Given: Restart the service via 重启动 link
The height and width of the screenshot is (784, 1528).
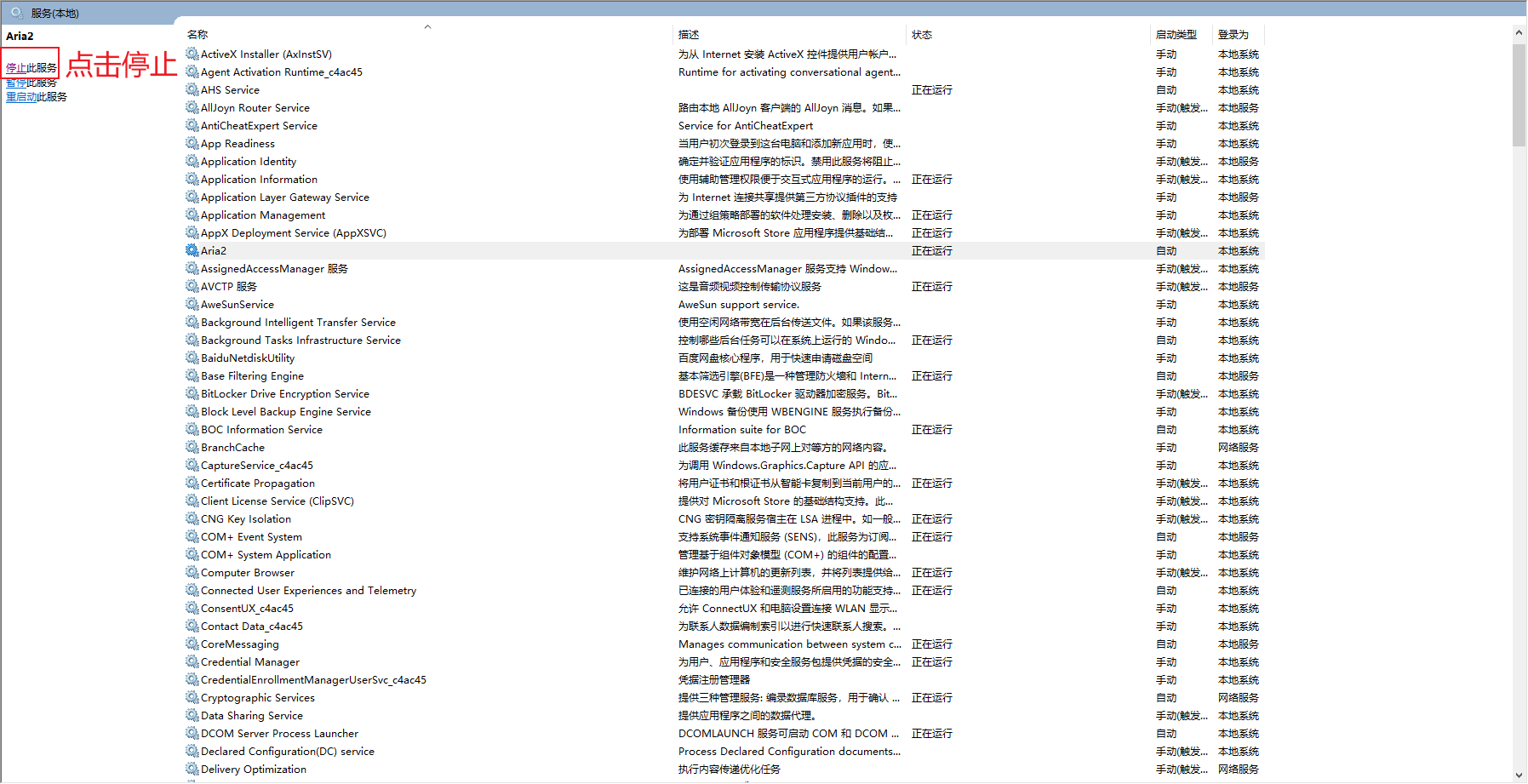Looking at the screenshot, I should coord(21,97).
